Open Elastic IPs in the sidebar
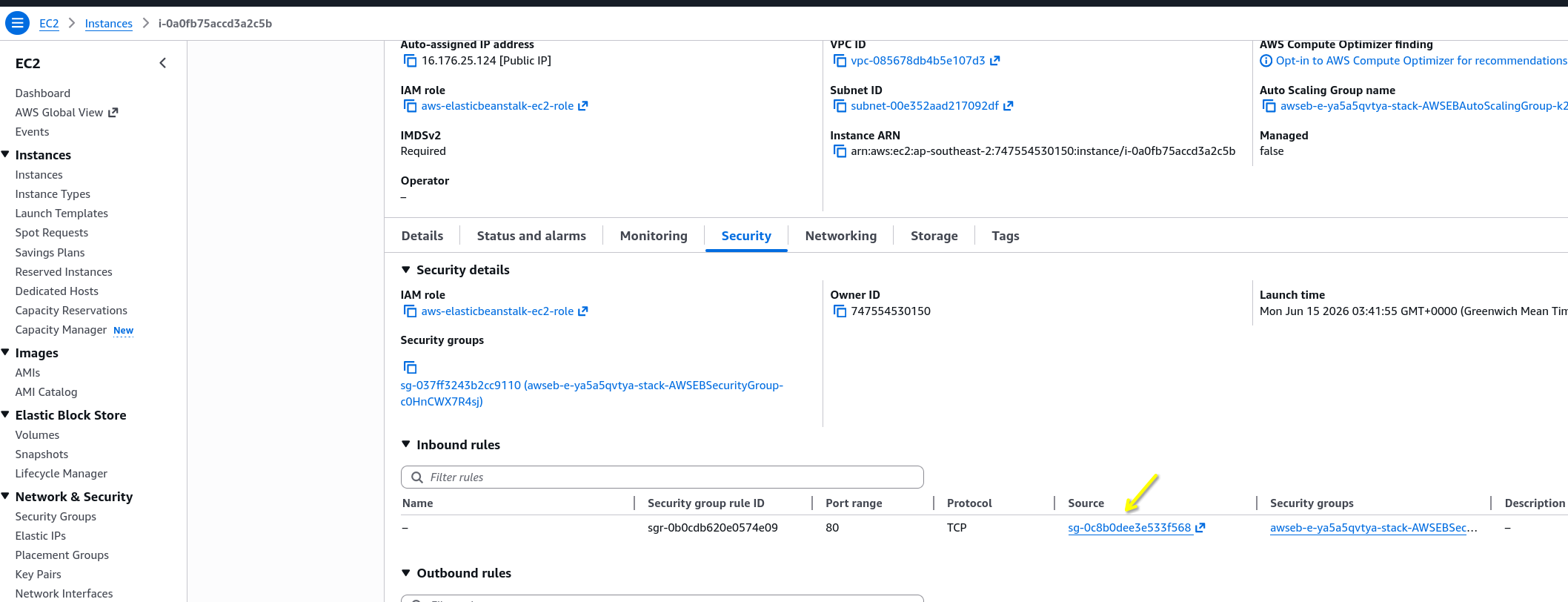This screenshot has width=1568, height=602. (41, 536)
